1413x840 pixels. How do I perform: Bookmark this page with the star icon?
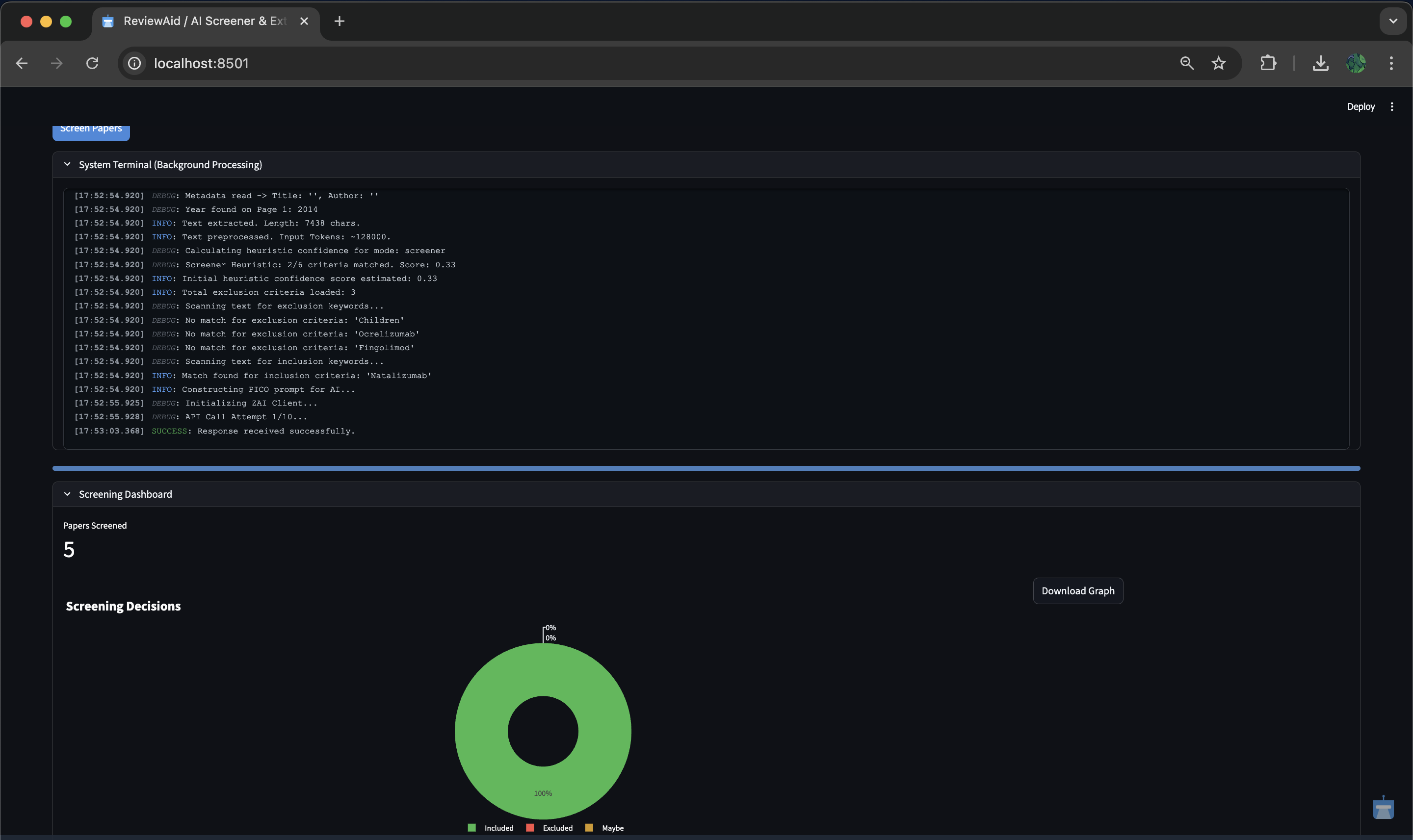click(1218, 63)
